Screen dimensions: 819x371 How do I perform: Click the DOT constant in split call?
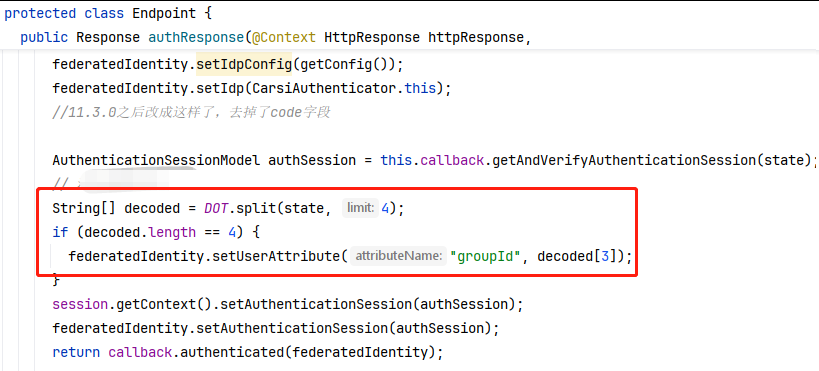[216, 208]
